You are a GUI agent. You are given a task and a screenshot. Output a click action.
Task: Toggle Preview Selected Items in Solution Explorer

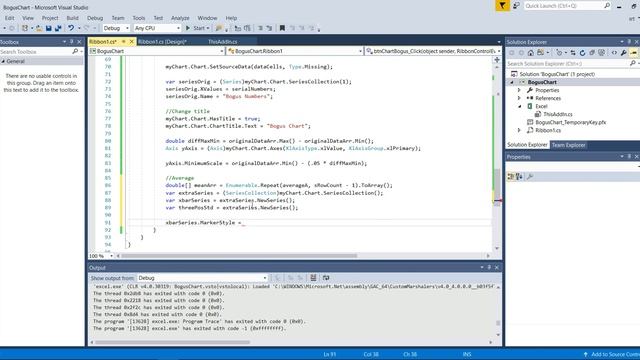click(x=633, y=53)
